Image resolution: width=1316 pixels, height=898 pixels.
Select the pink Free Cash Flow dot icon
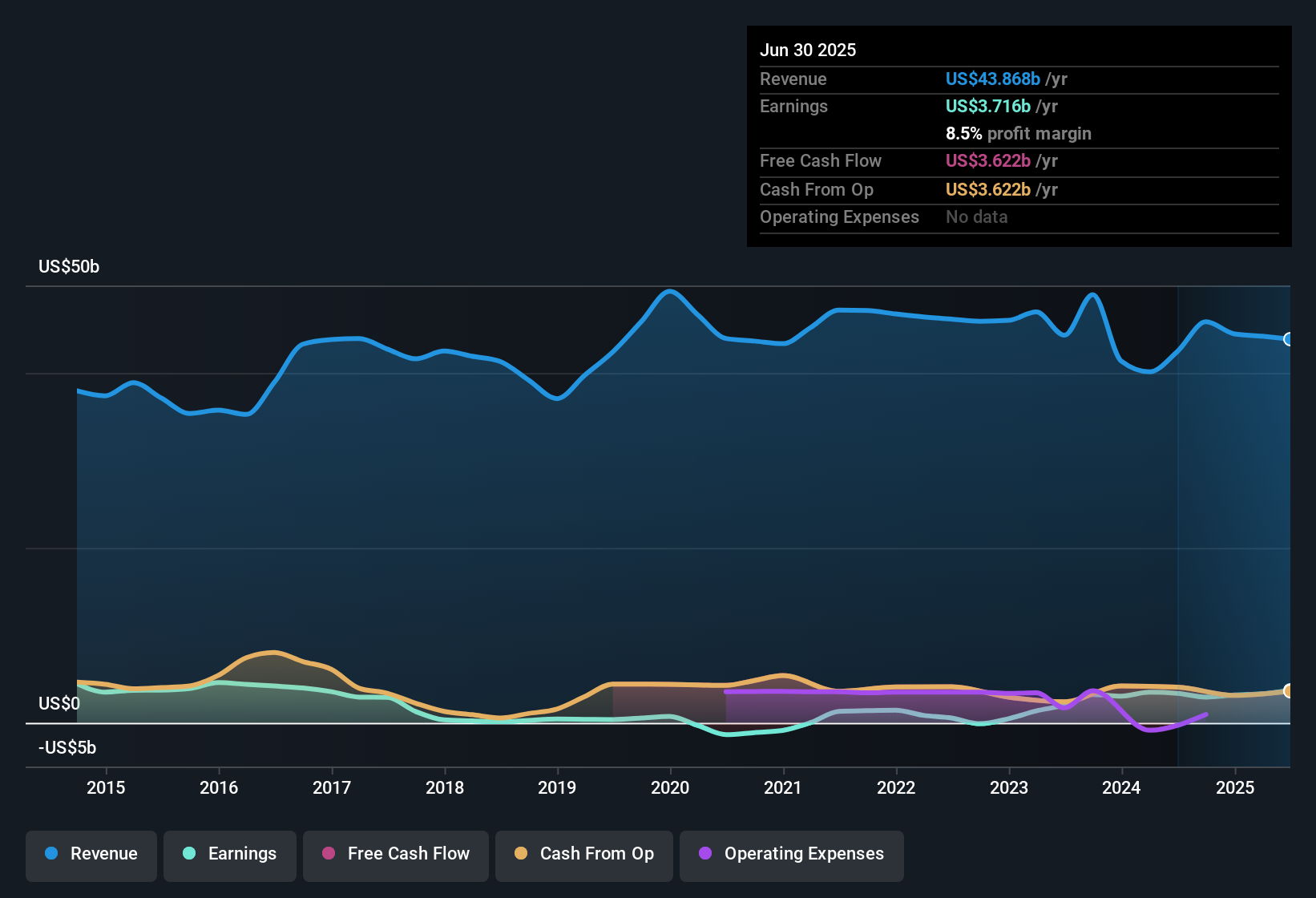coord(328,855)
